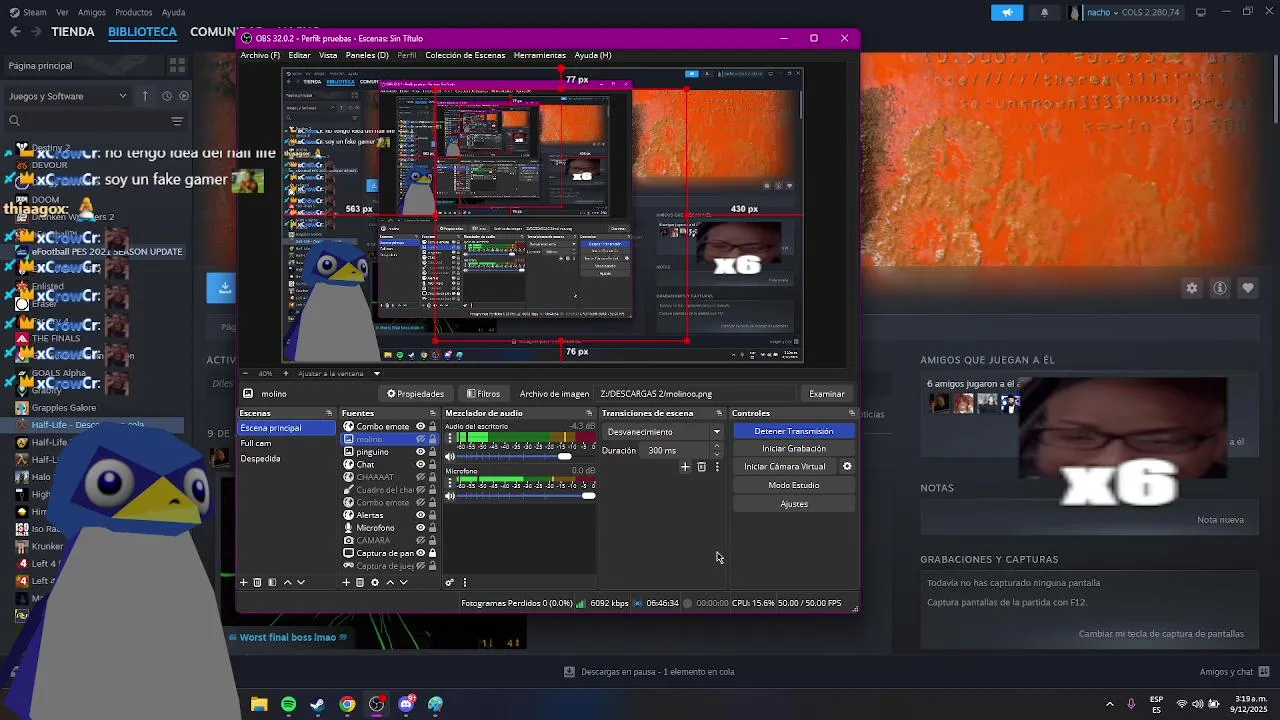Toggle lock on the Alertas source
1280x720 pixels.
(432, 515)
